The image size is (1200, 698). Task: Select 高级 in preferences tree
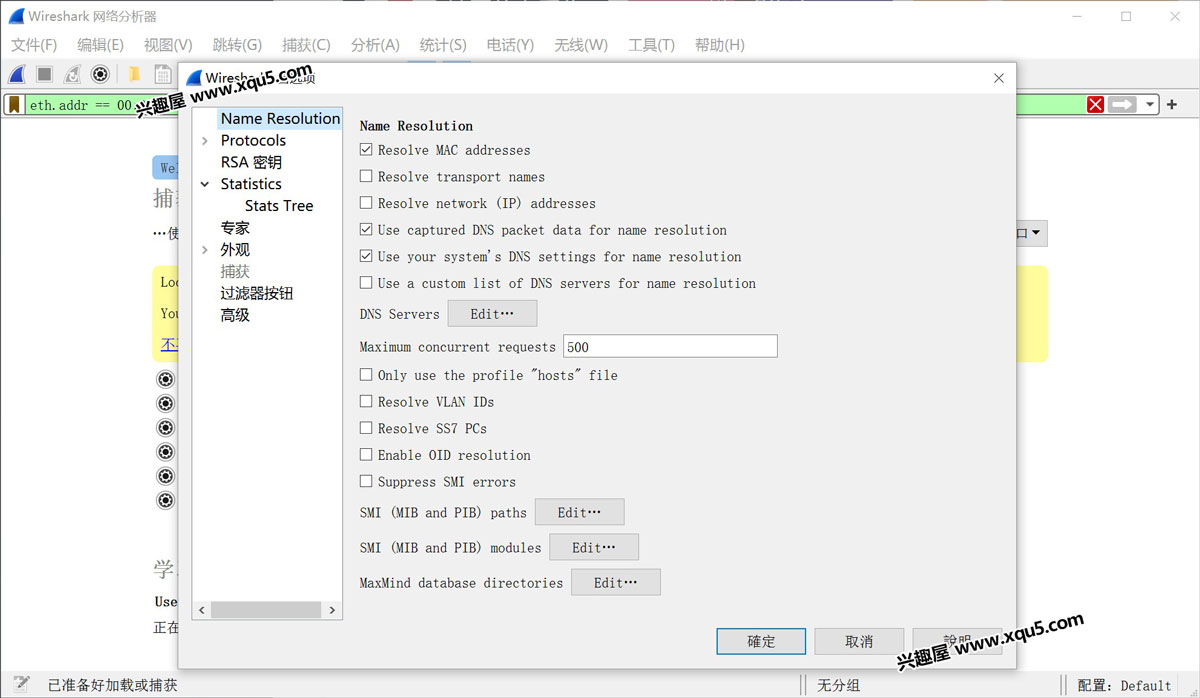pyautogui.click(x=235, y=315)
